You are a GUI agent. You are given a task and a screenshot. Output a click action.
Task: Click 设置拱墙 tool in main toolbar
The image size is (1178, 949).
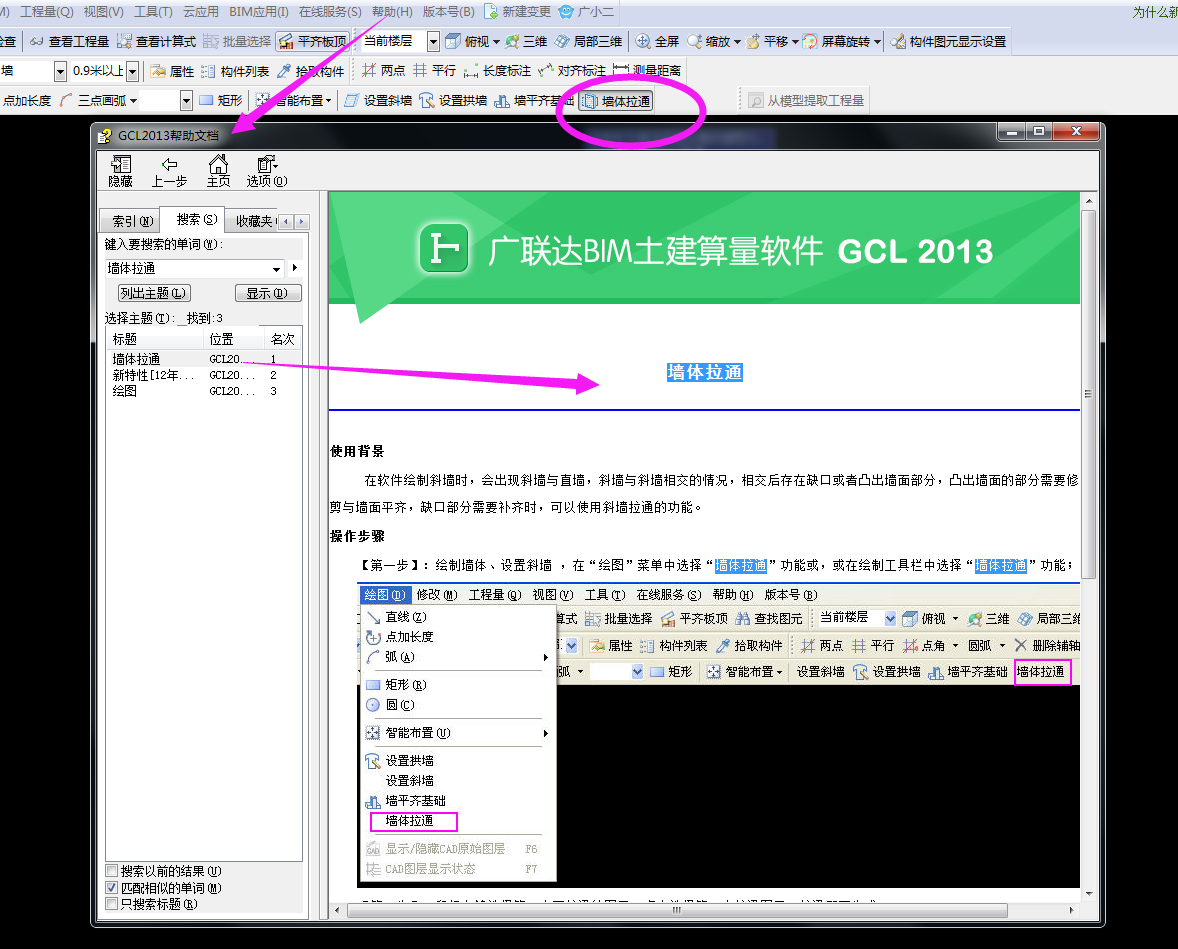[x=453, y=101]
